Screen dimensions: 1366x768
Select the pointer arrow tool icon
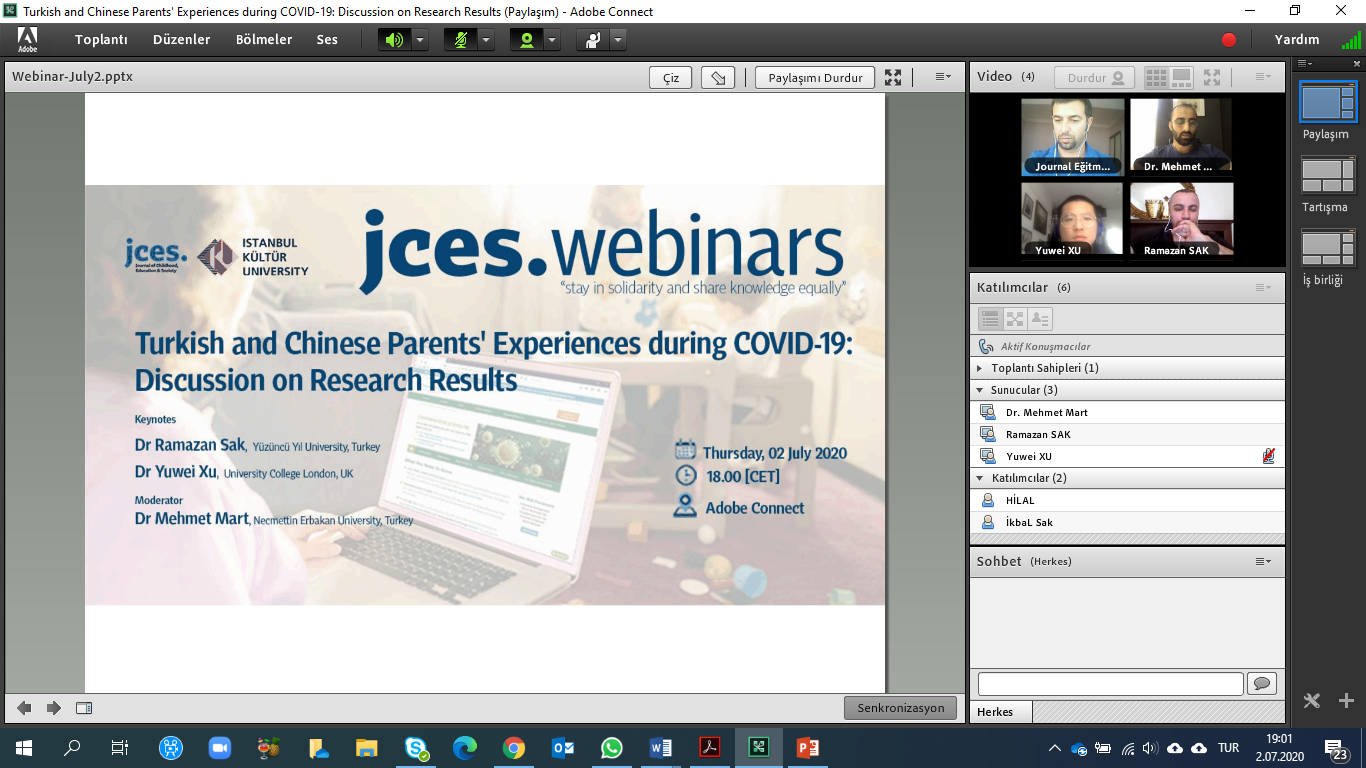(x=718, y=78)
